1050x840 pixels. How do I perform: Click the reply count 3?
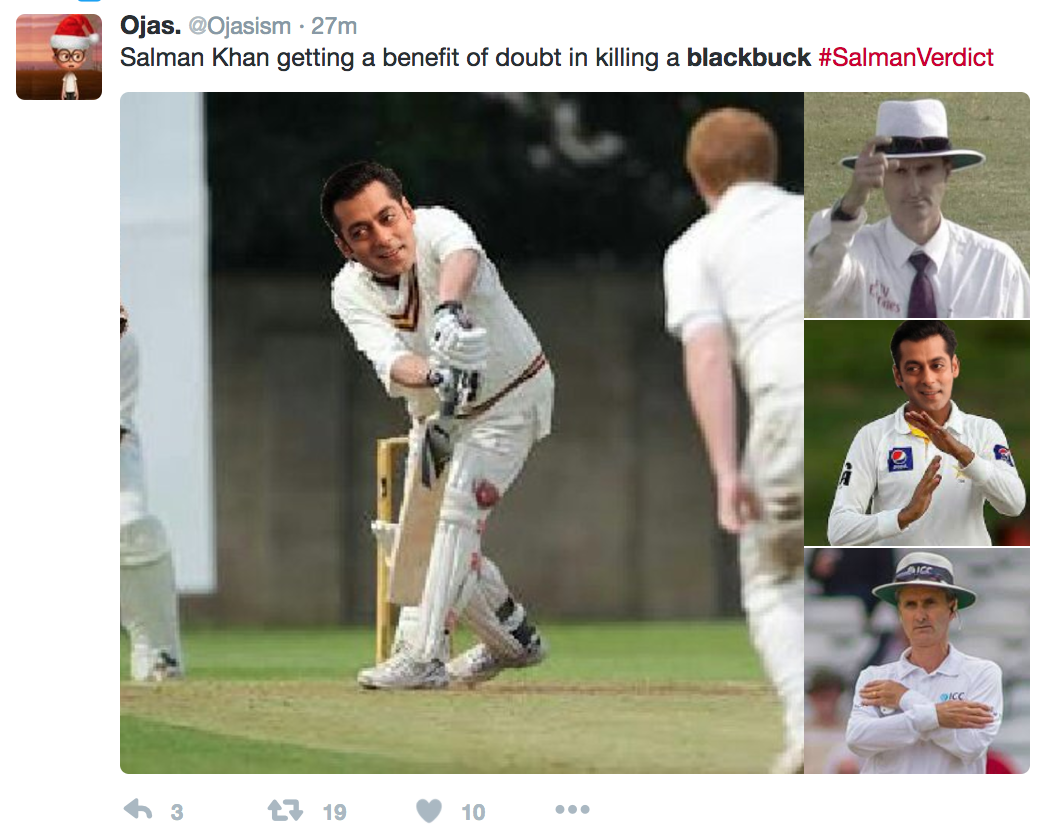[177, 812]
